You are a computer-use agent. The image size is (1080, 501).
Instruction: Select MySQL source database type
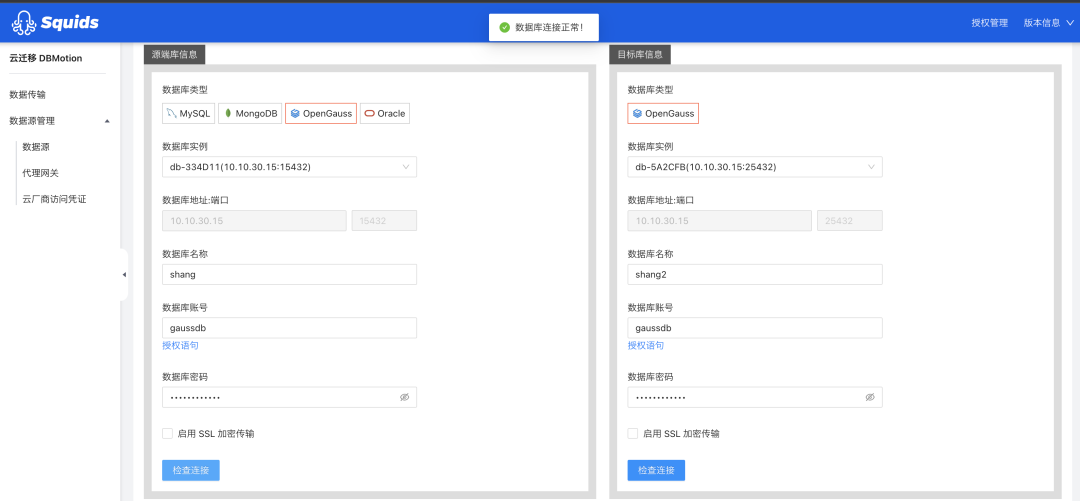point(189,114)
